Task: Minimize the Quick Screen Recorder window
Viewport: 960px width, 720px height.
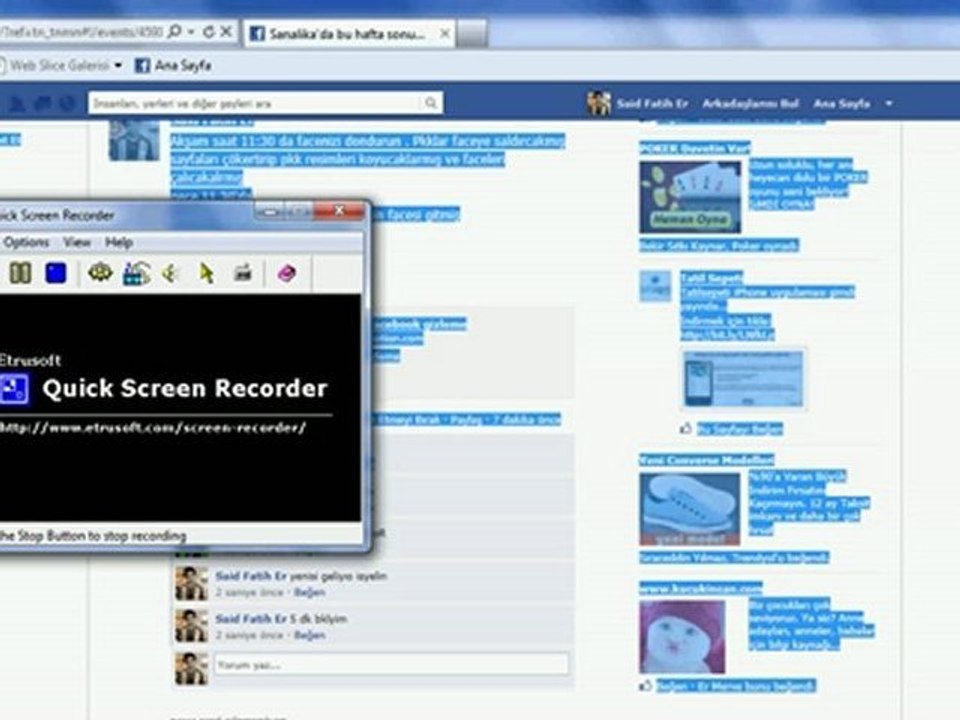Action: tap(269, 211)
